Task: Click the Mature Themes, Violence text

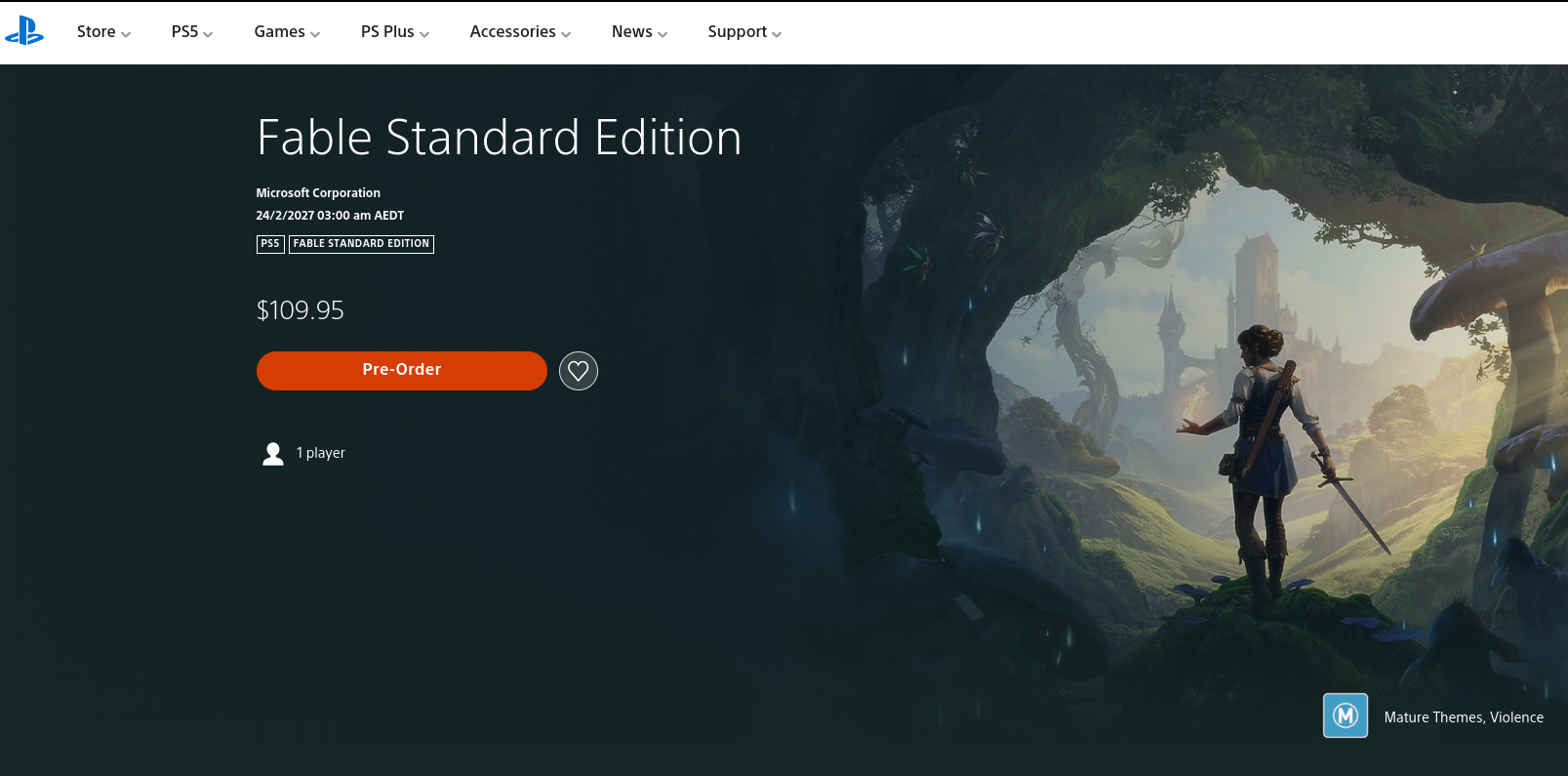Action: [1464, 717]
